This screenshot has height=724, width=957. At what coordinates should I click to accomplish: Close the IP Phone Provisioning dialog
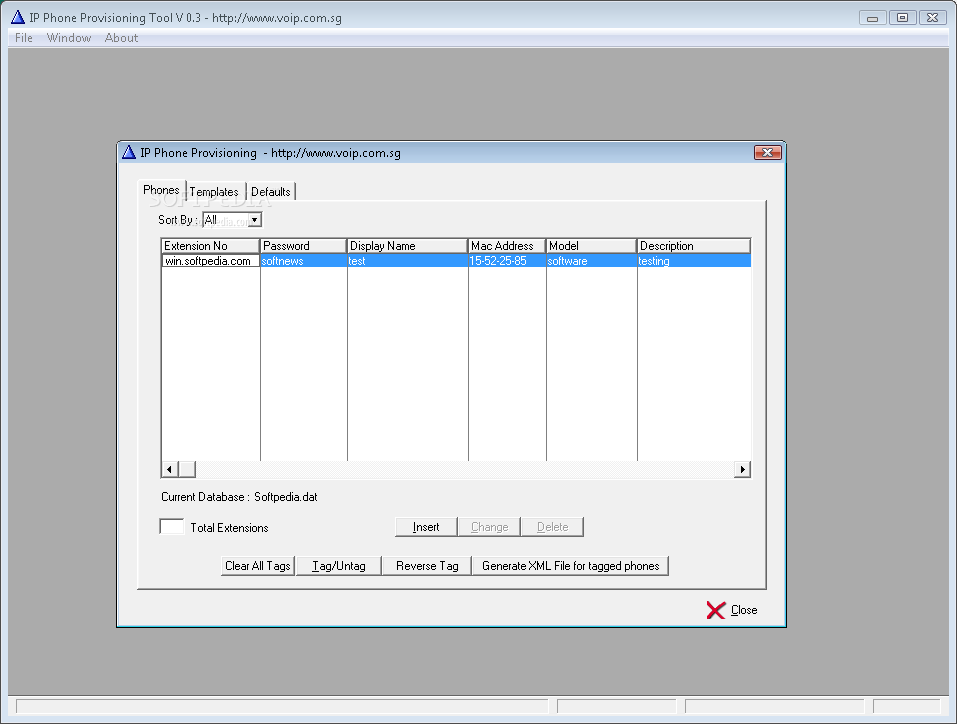click(x=768, y=153)
